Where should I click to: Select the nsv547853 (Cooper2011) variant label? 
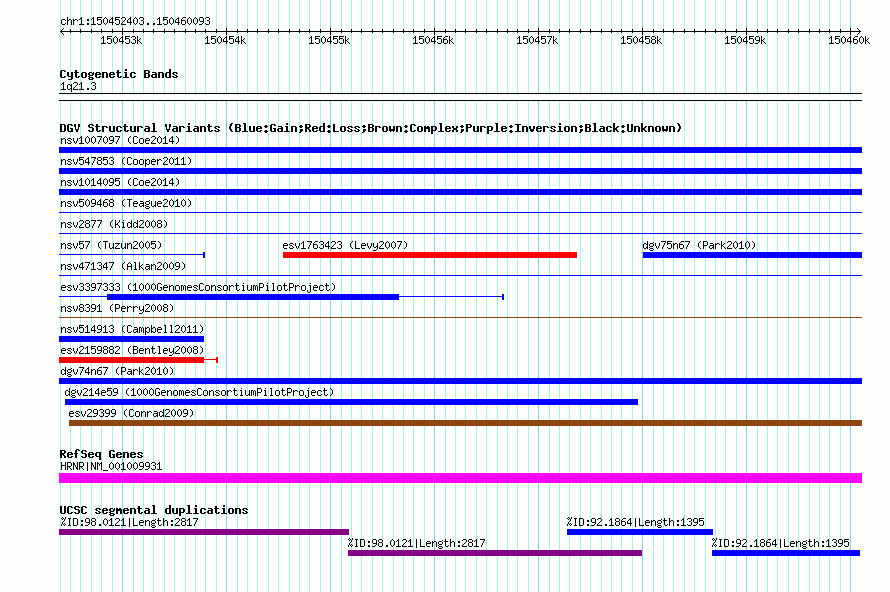126,161
